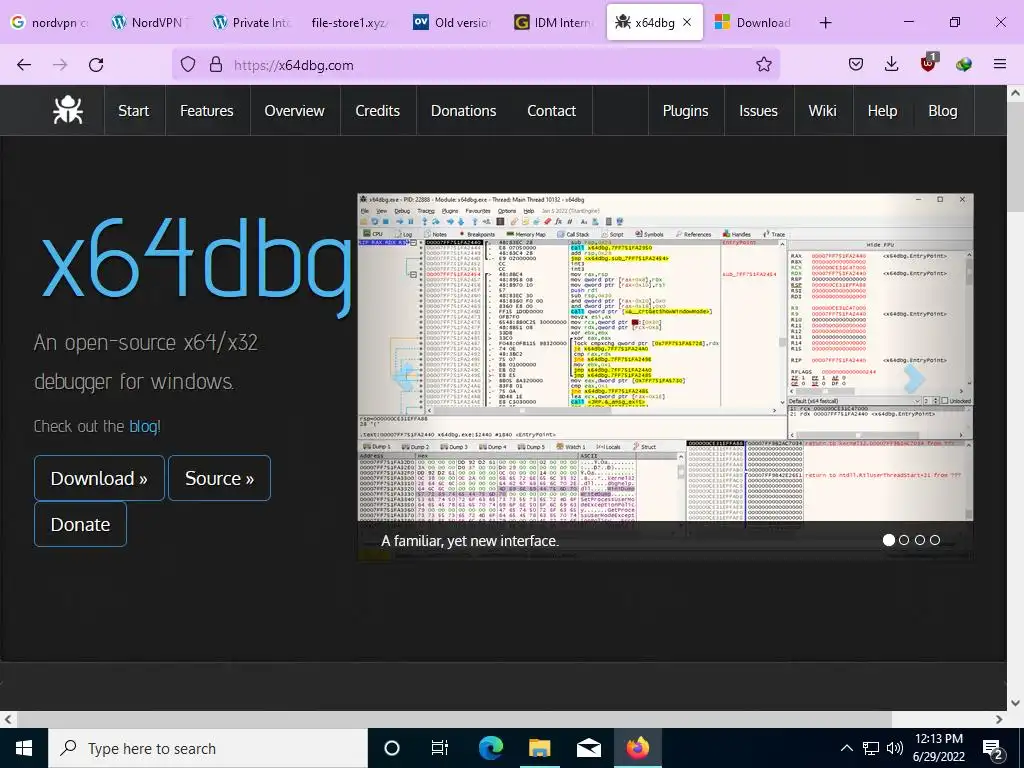Select the second carousel slide dot
The height and width of the screenshot is (768, 1024).
click(x=904, y=540)
